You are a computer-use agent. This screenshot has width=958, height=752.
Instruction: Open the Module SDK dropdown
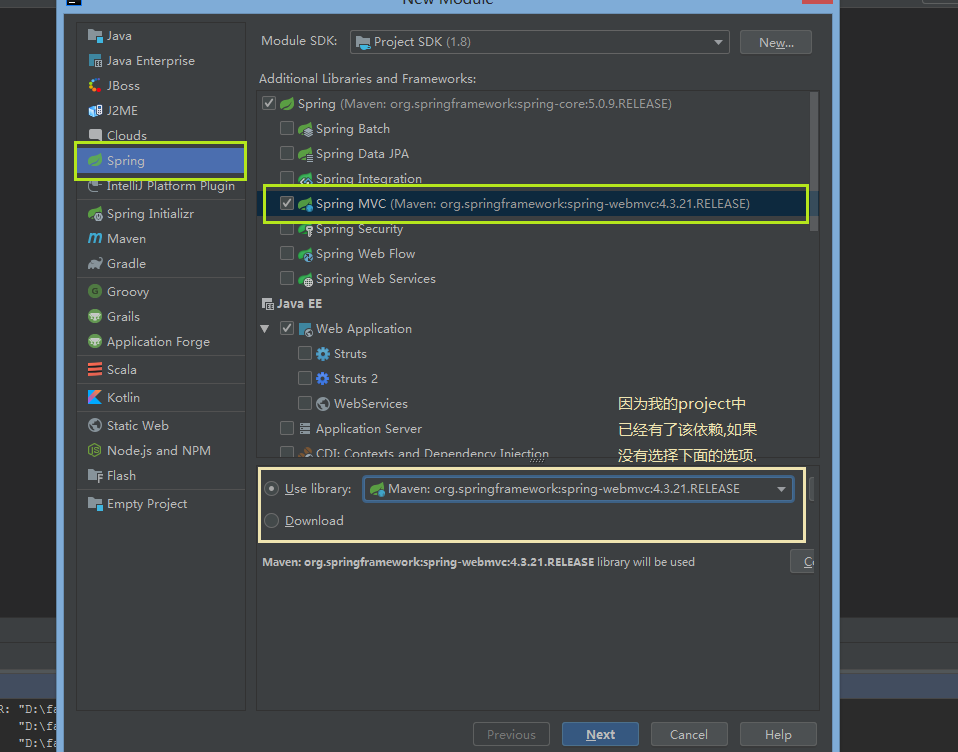539,42
